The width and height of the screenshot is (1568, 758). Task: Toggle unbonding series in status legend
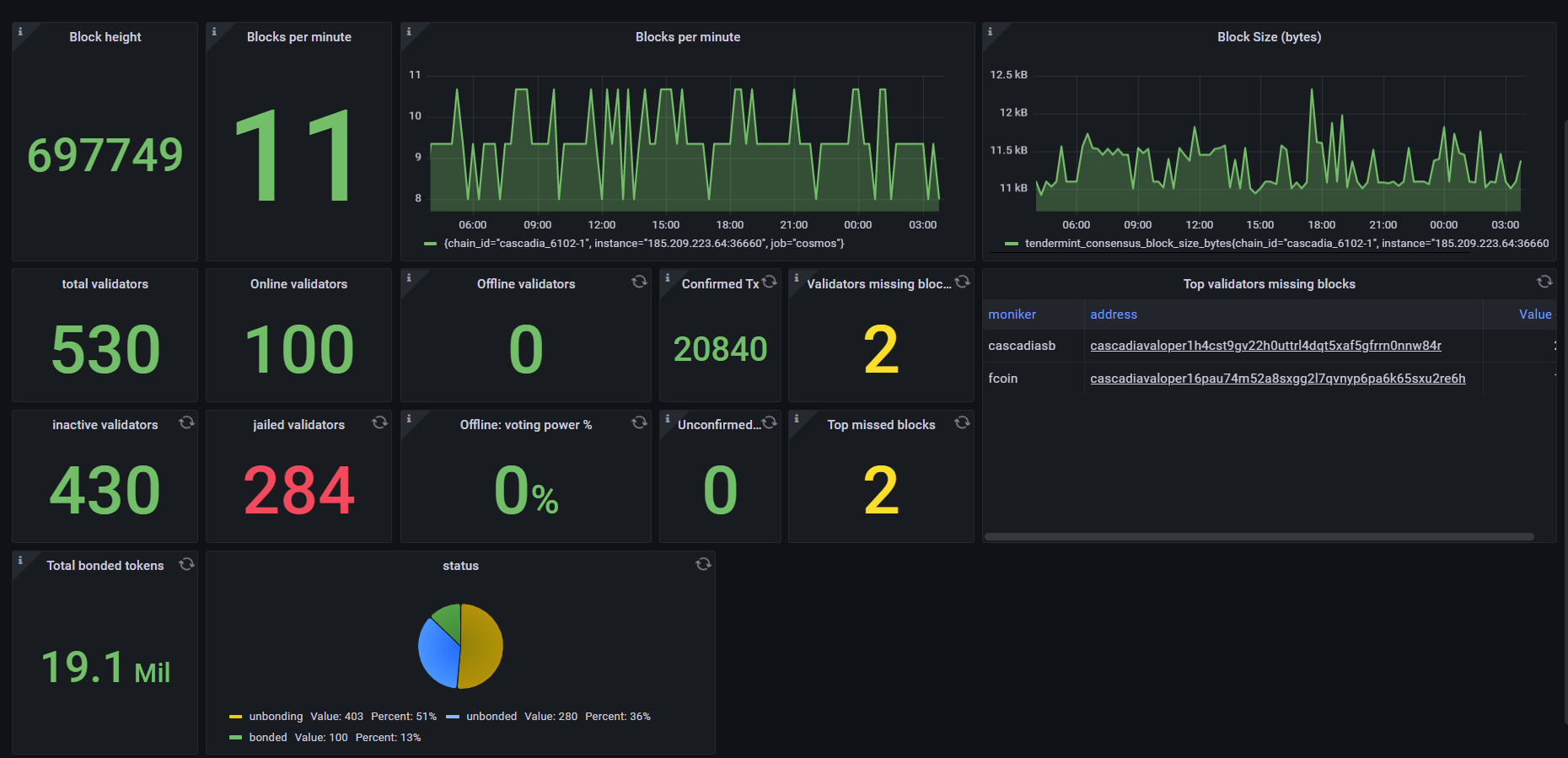pyautogui.click(x=275, y=717)
